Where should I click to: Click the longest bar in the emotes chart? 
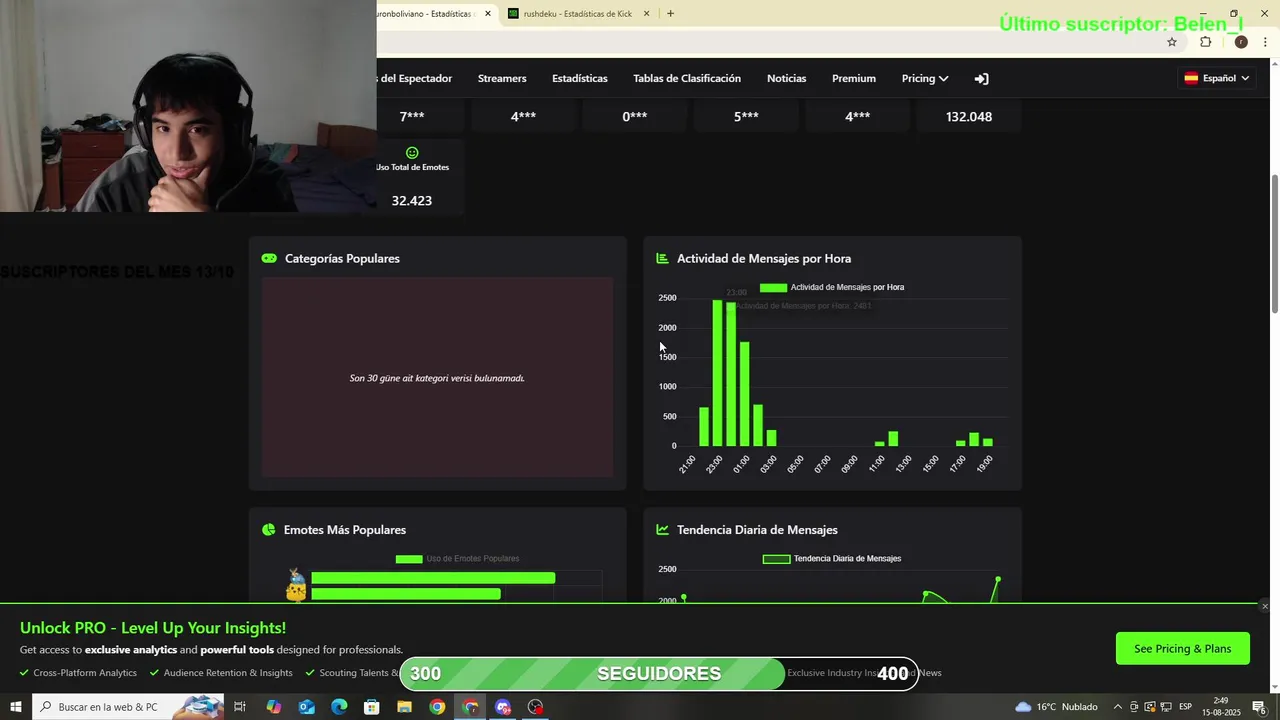433,578
